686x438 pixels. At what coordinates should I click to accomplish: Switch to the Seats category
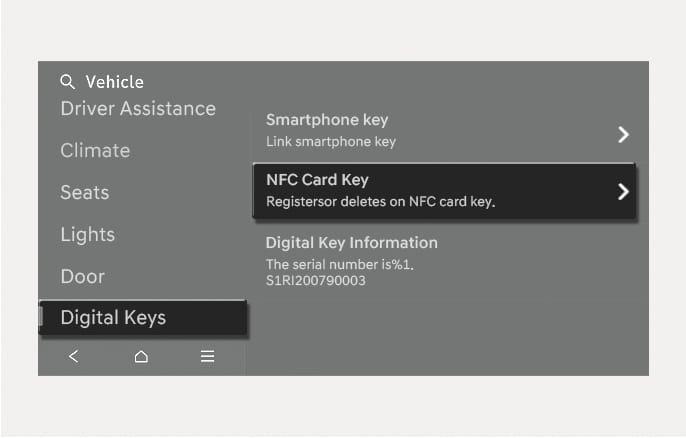point(85,193)
